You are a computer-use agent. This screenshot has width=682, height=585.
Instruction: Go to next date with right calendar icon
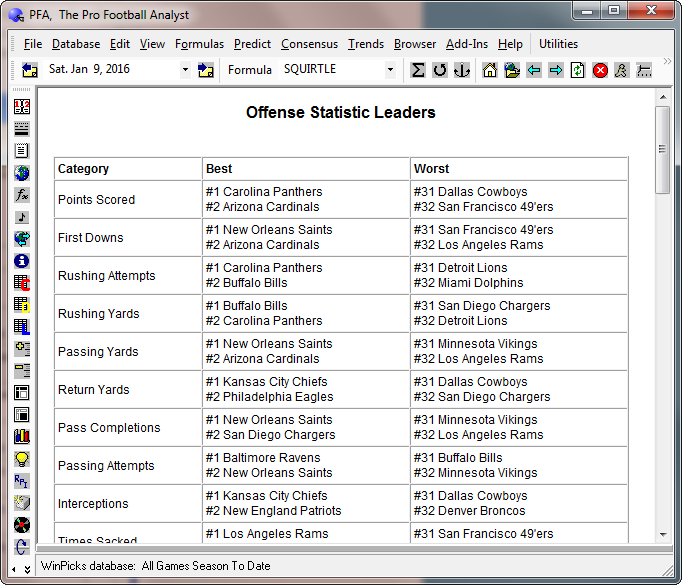tap(205, 70)
